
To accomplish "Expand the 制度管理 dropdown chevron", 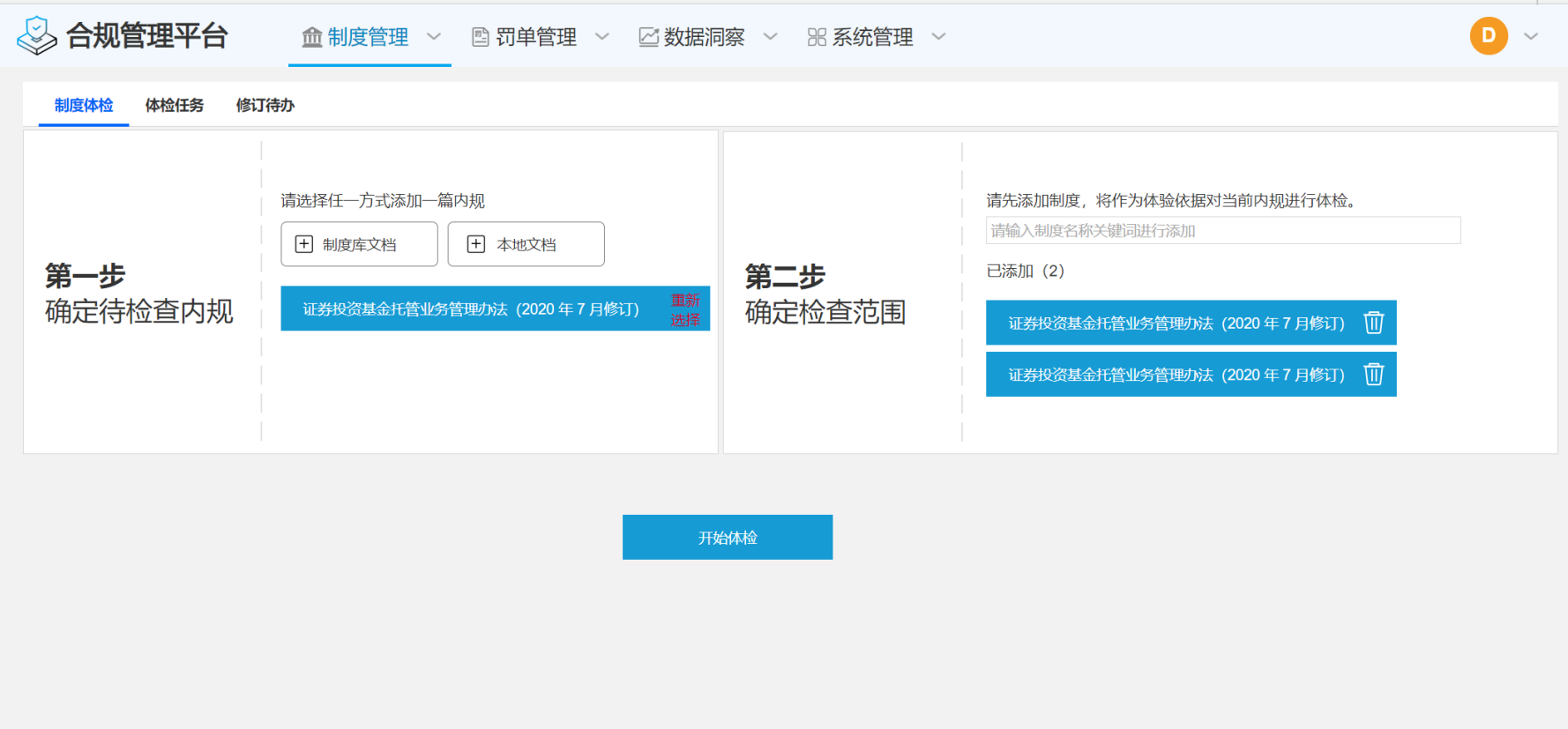I will pyautogui.click(x=434, y=37).
